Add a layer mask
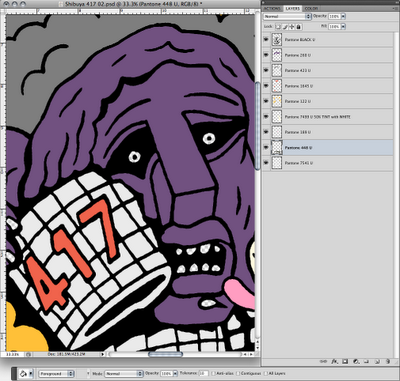 (x=345, y=361)
